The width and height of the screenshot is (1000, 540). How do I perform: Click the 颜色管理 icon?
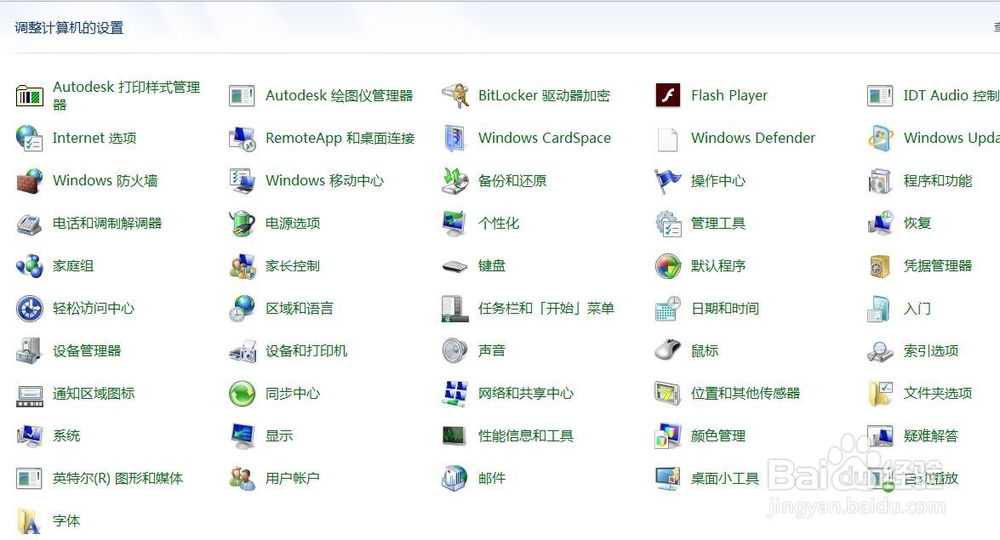click(x=668, y=436)
